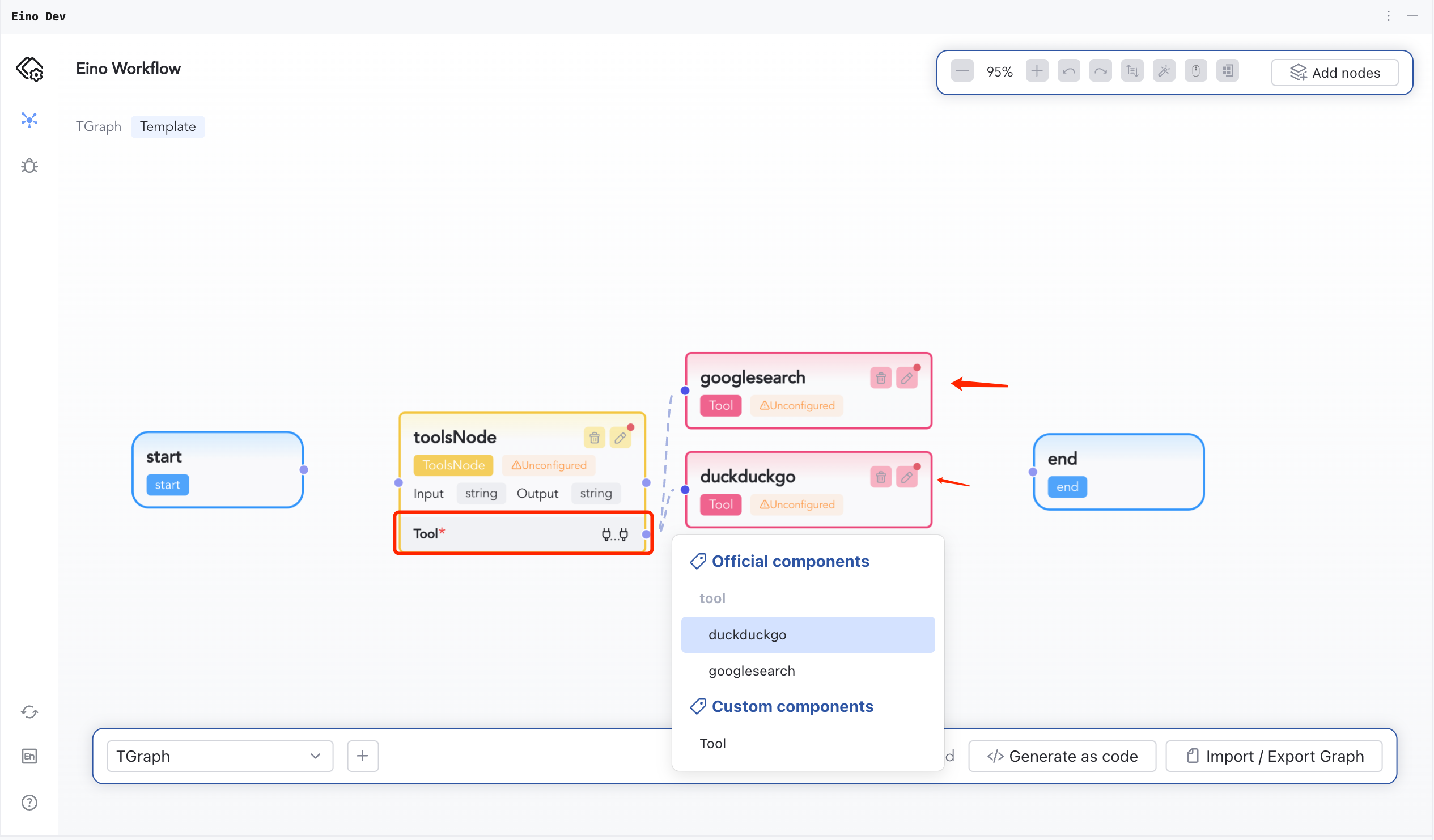Undo the last canvas action

[x=1068, y=72]
